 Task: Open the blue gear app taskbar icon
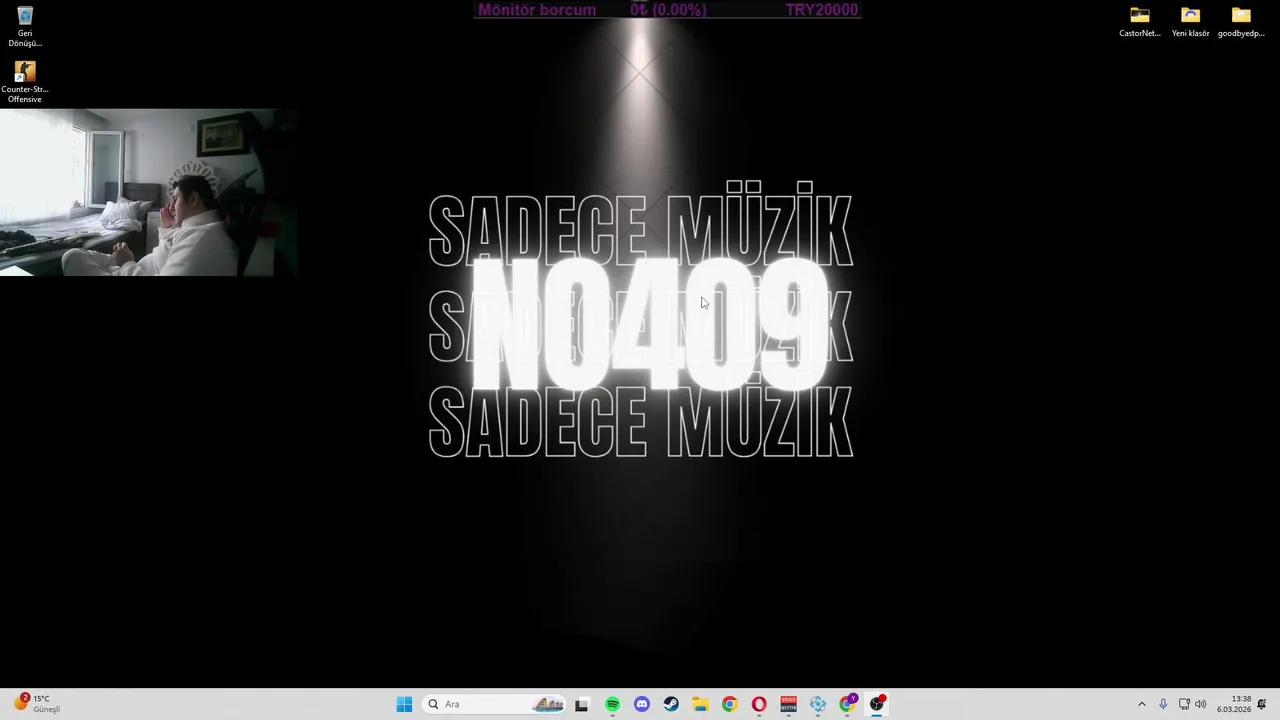coord(818,704)
